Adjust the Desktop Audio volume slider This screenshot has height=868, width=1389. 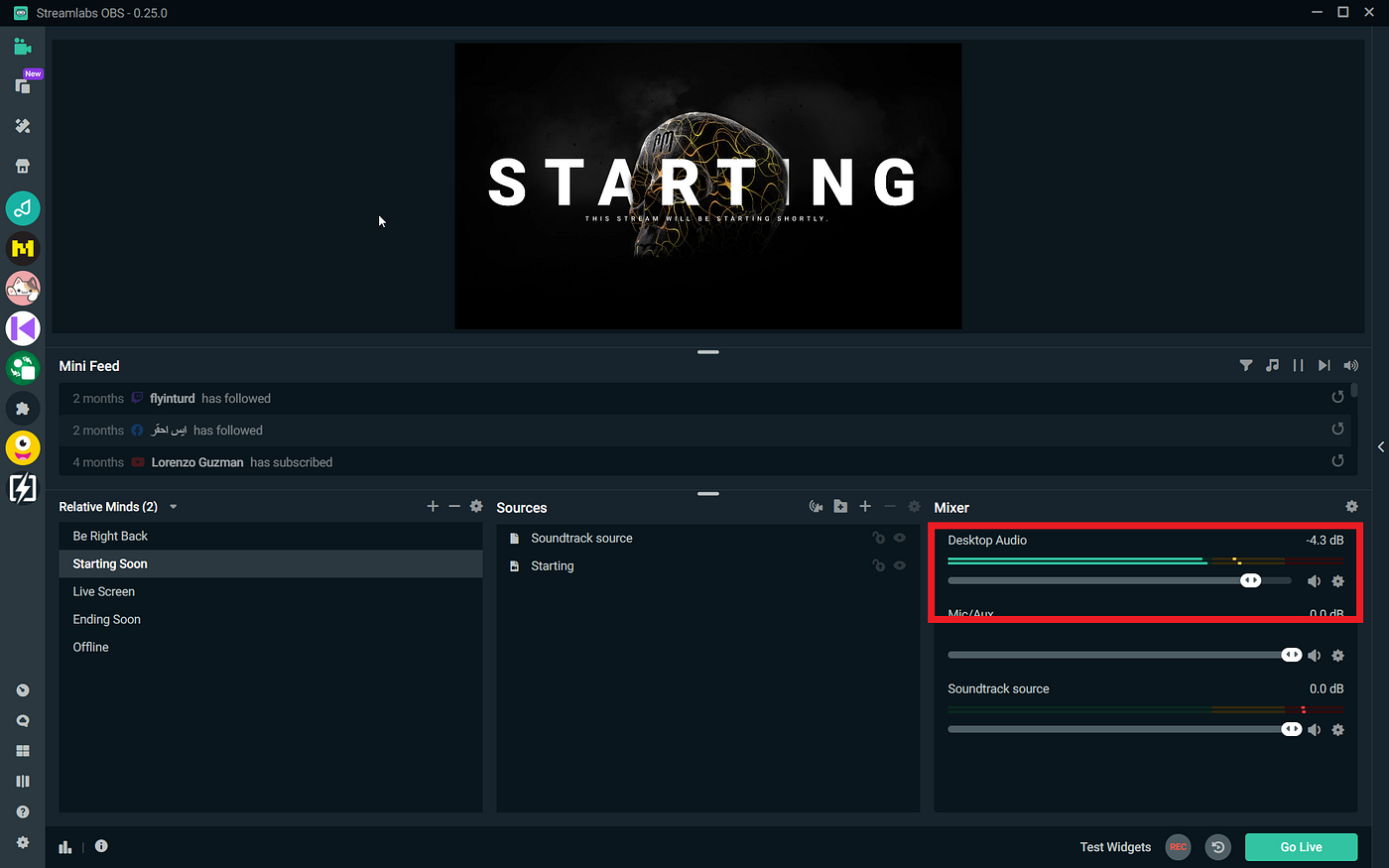tap(1119, 580)
